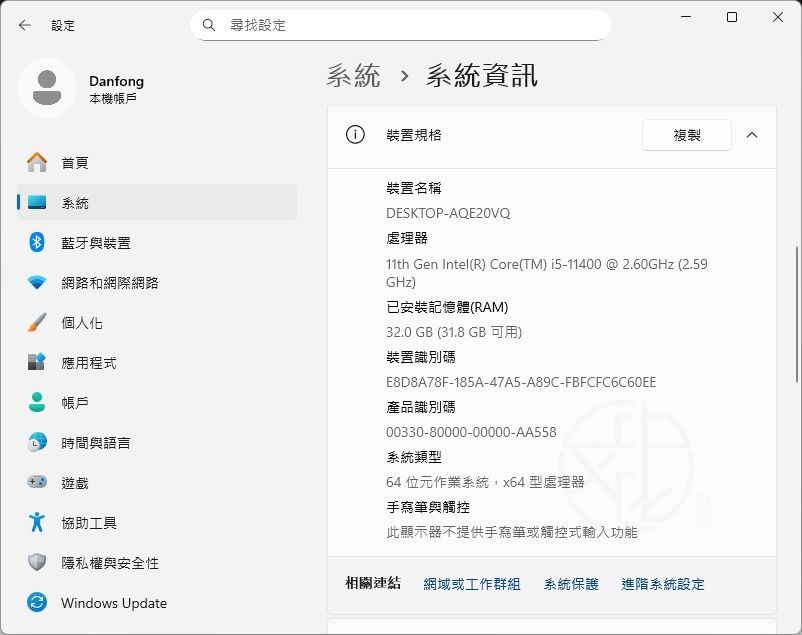Click the 產品識別碼 label

tap(420, 407)
